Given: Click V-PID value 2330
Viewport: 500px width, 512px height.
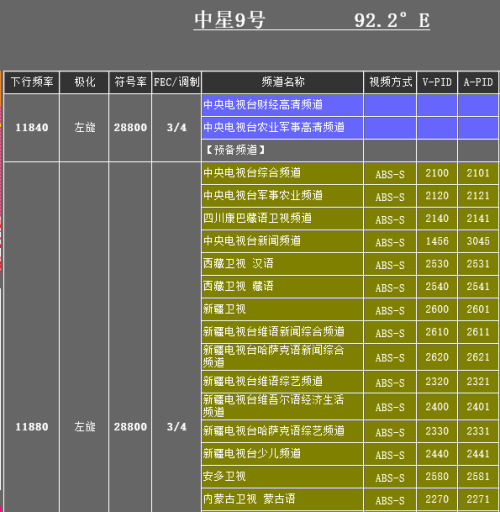Looking at the screenshot, I should [437, 431].
